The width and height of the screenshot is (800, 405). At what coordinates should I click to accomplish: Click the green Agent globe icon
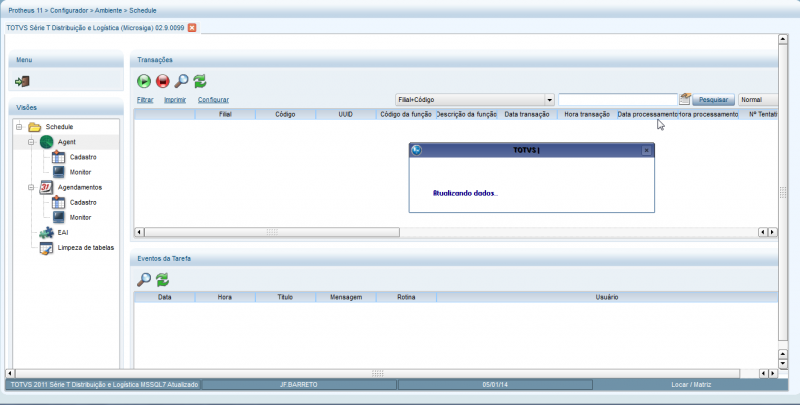46,142
